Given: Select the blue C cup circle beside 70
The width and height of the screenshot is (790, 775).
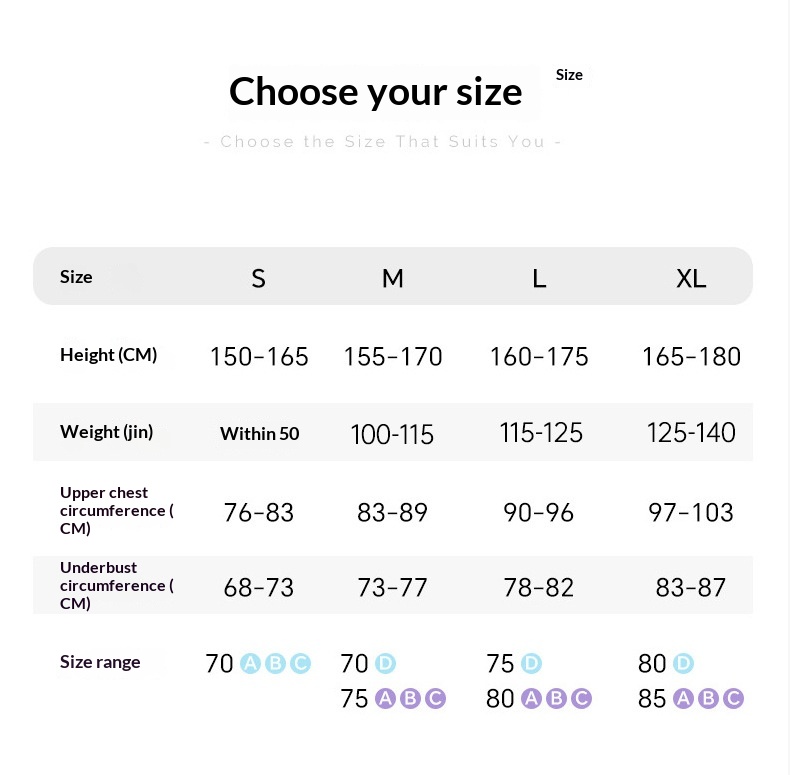Looking at the screenshot, I should pyautogui.click(x=300, y=663).
